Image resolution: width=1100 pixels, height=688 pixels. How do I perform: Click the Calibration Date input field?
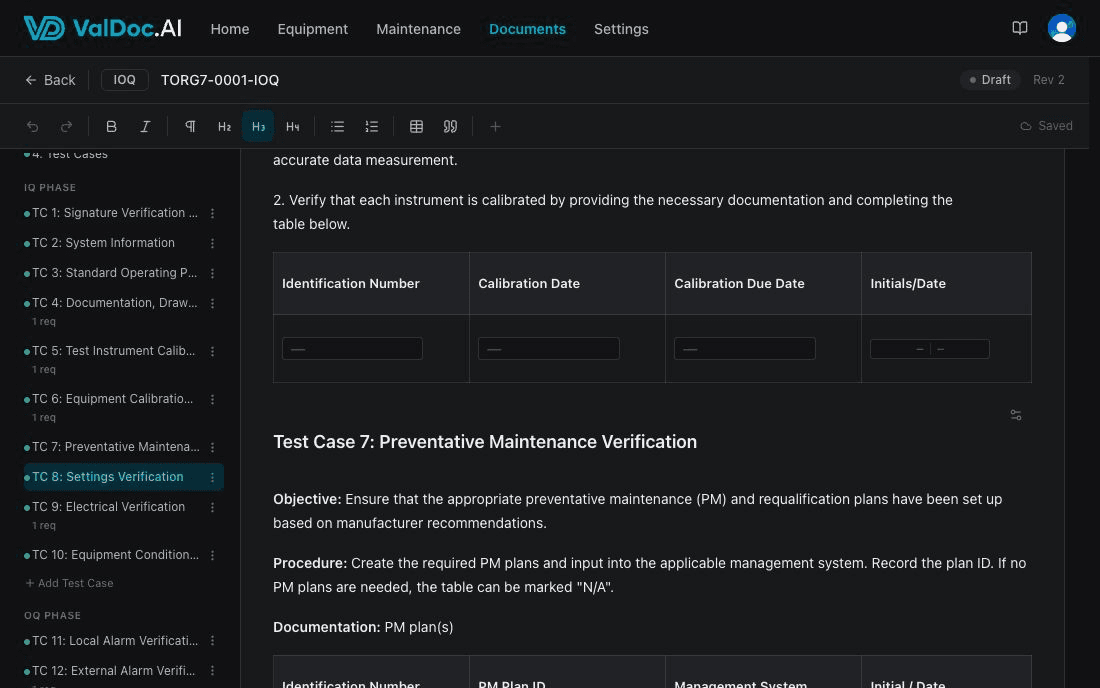click(x=549, y=349)
